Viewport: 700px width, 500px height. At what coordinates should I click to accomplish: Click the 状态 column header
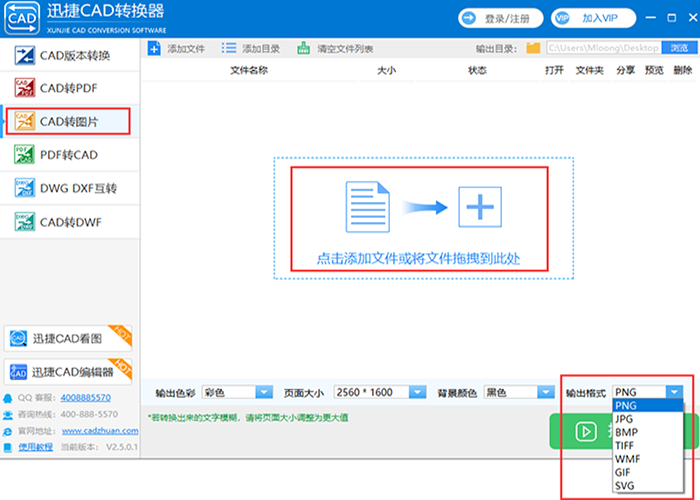click(x=477, y=70)
